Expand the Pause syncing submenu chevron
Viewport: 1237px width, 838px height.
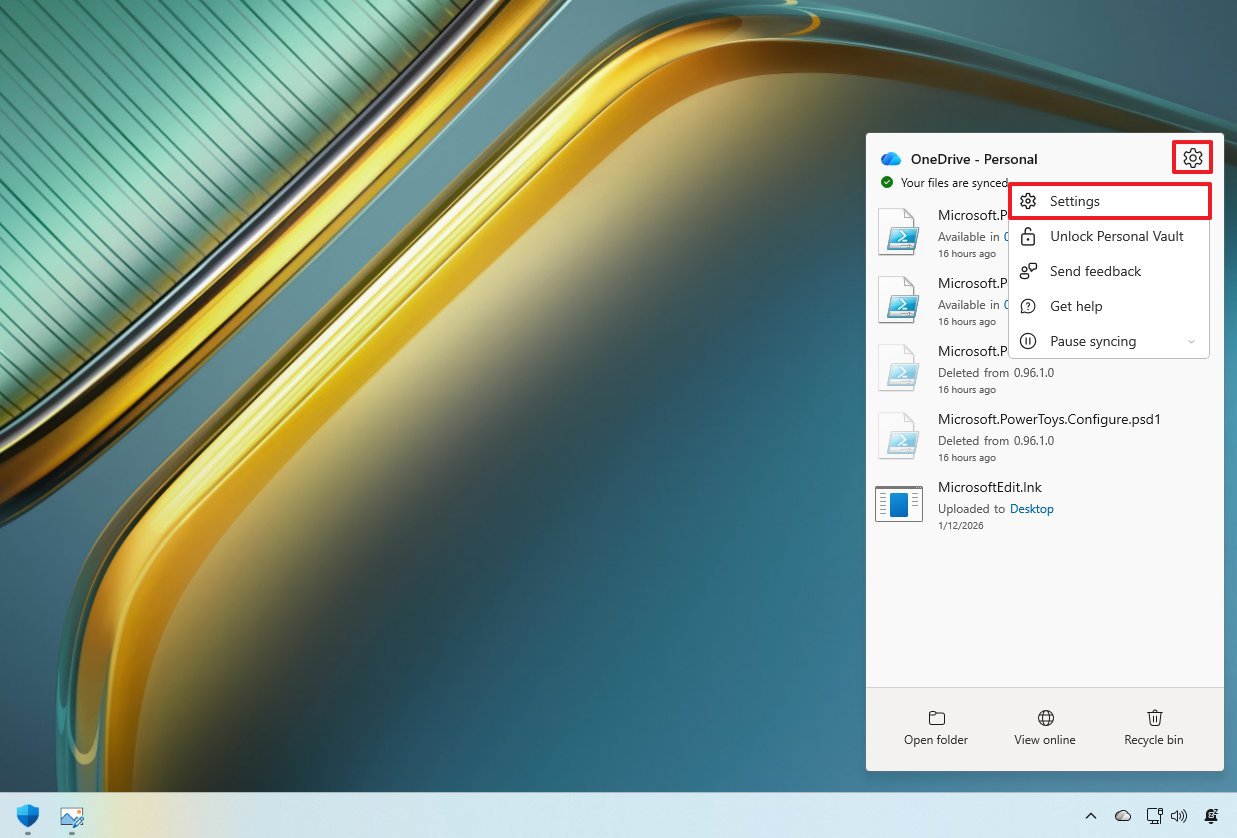(x=1191, y=342)
